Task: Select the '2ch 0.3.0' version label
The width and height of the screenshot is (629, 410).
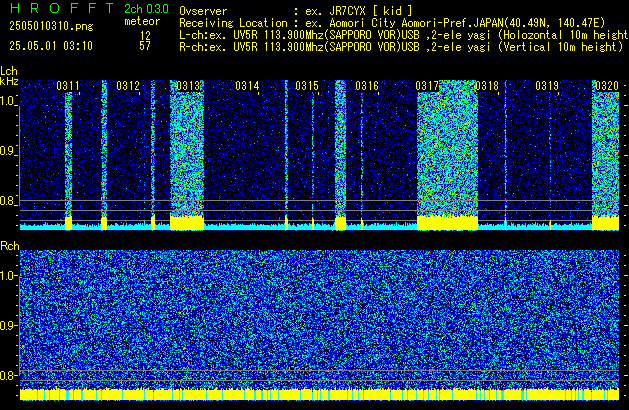Action: (146, 8)
